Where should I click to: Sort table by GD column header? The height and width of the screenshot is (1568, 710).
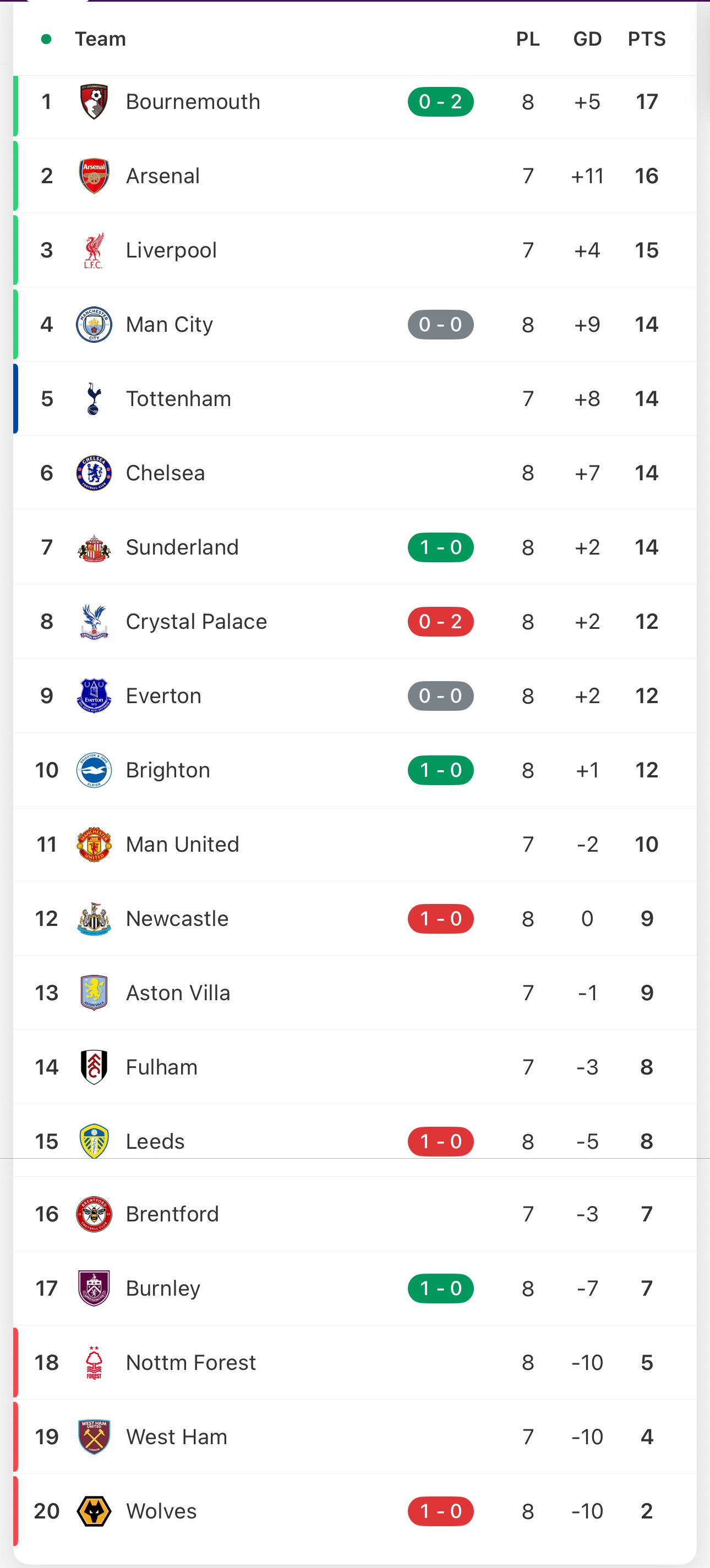tap(587, 39)
